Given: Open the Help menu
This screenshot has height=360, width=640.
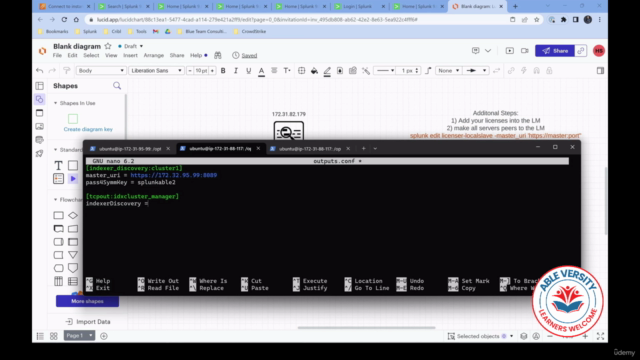Looking at the screenshot, I should click(196, 55).
